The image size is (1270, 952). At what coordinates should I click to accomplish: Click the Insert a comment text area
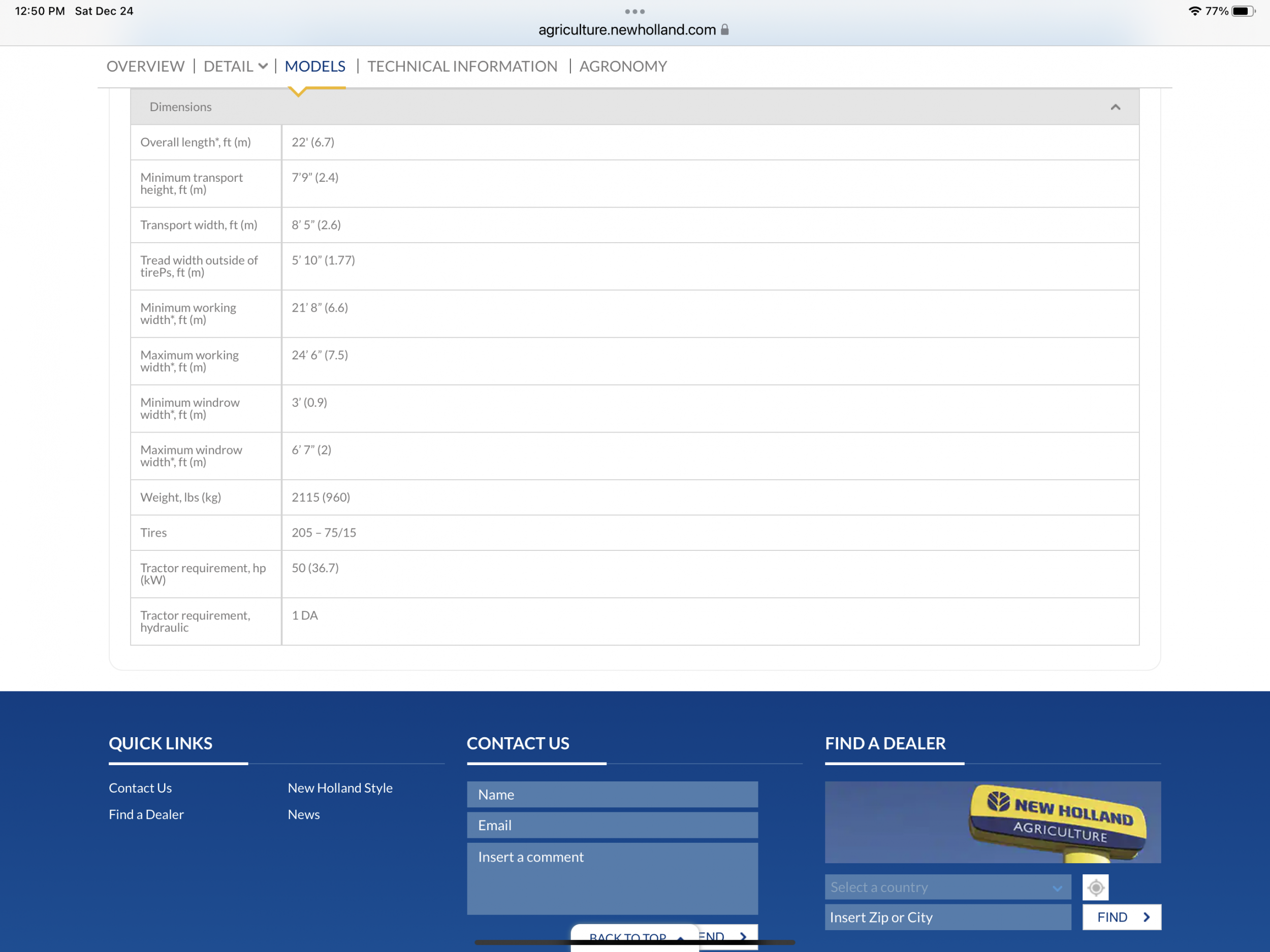612,878
